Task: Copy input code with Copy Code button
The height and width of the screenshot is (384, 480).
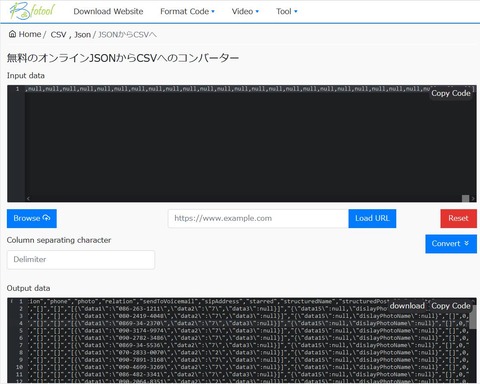Action: [451, 93]
